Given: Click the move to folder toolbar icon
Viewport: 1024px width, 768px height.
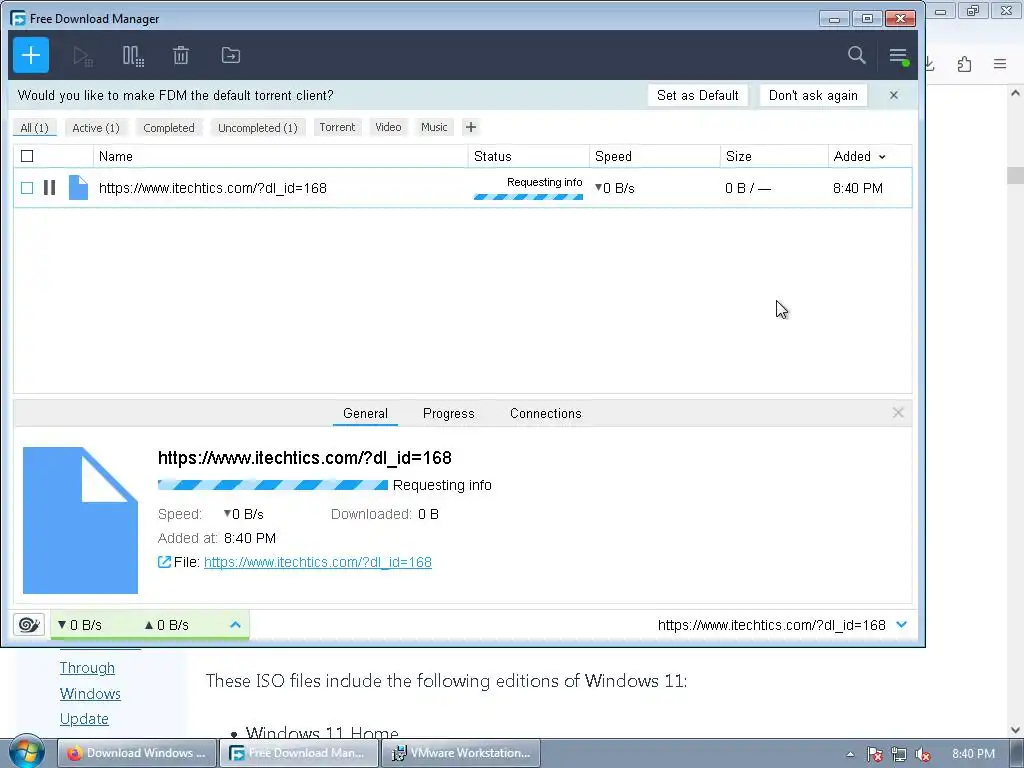Looking at the screenshot, I should pos(231,56).
